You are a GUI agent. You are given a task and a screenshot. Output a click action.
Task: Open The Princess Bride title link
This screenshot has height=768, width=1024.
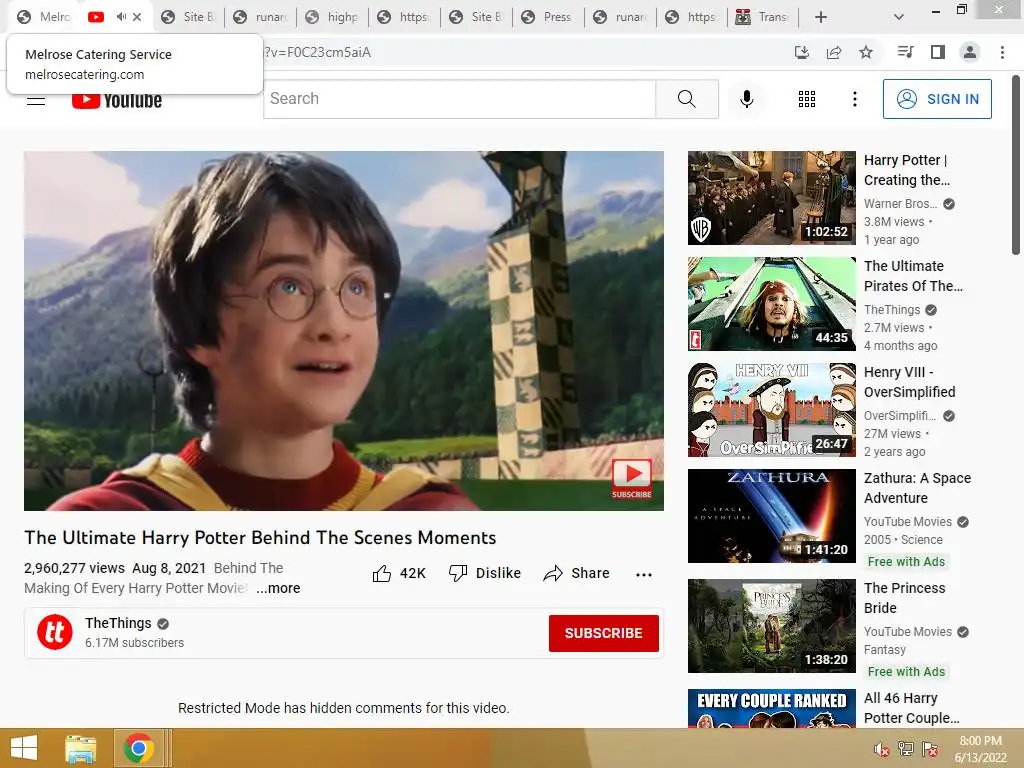[904, 598]
